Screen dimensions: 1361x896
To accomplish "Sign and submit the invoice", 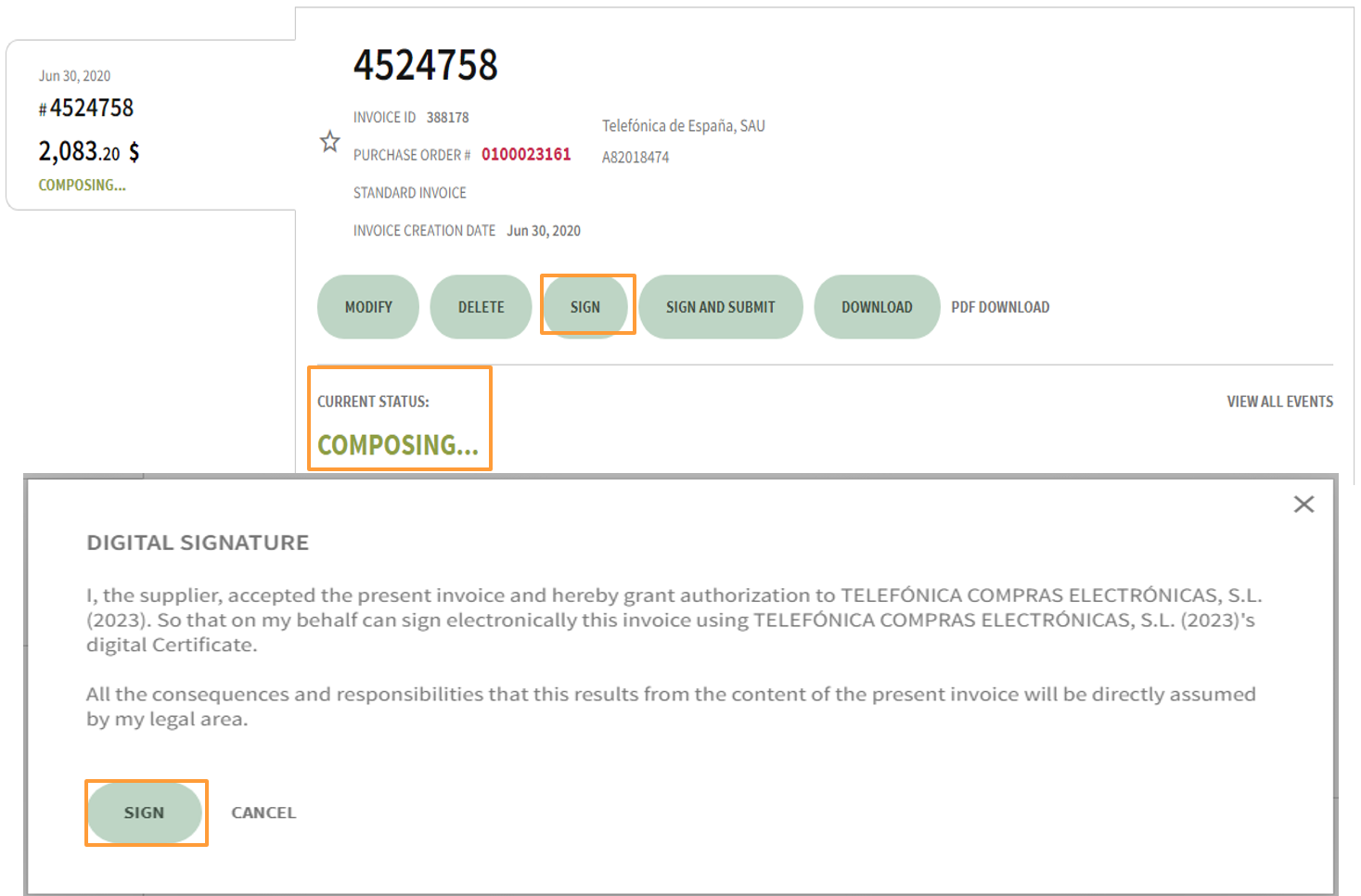I will (721, 306).
